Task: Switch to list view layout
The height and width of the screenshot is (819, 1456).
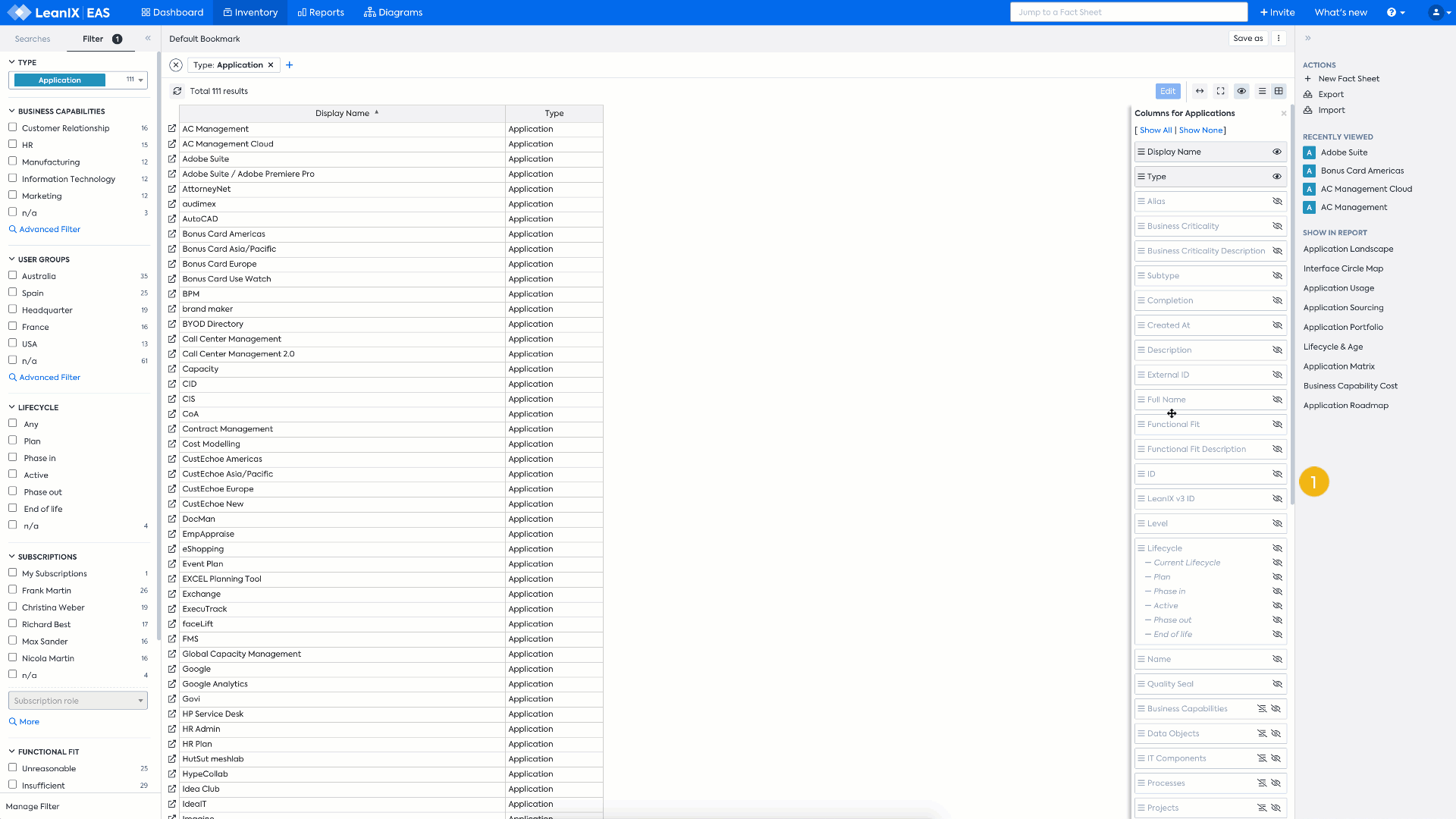Action: [1262, 91]
